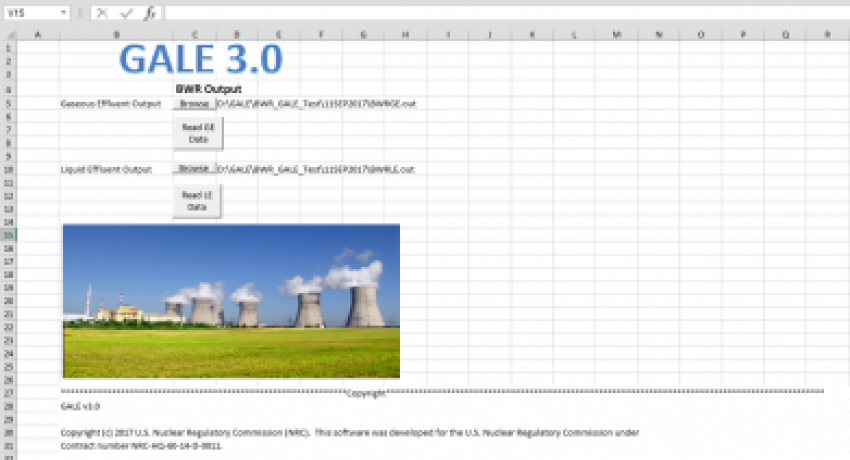Select column B header
The image size is (850, 460).
coord(117,35)
